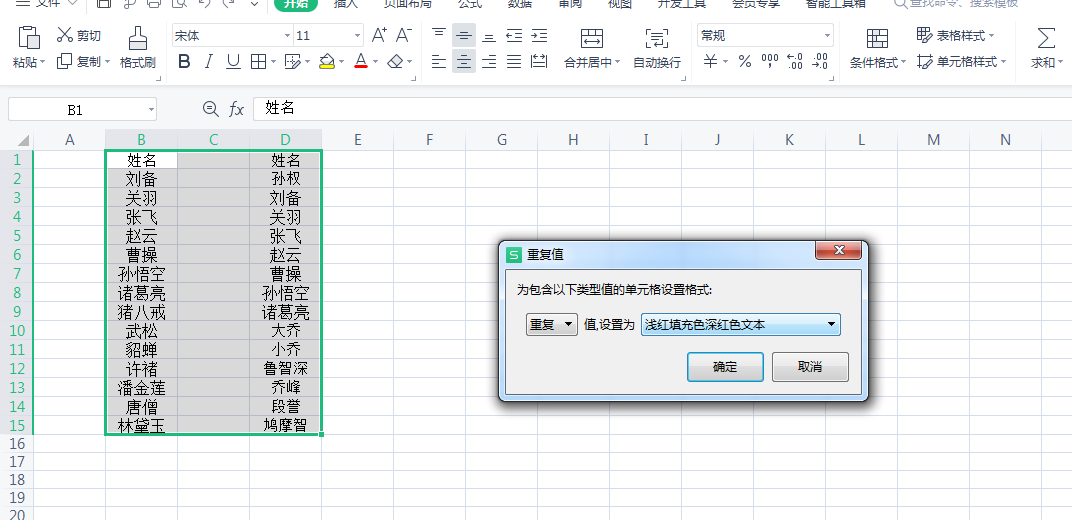Expand the Name Box dropdown B1
The width and height of the screenshot is (1072, 520).
(151, 109)
